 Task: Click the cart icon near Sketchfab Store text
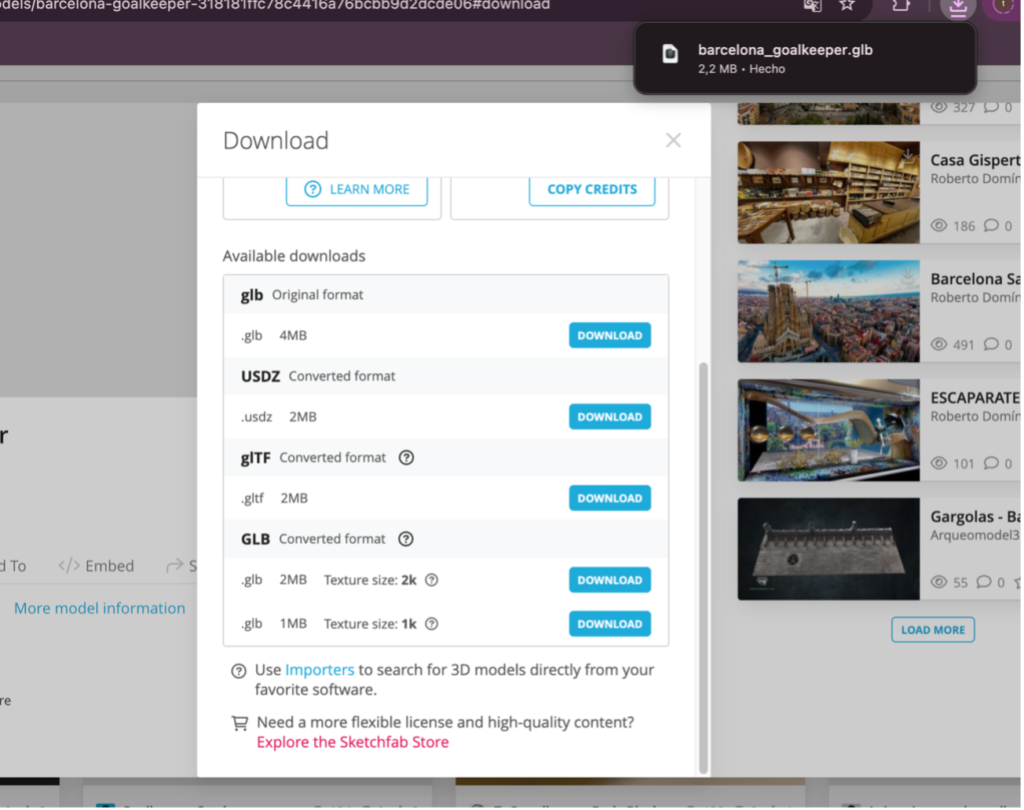(x=238, y=722)
